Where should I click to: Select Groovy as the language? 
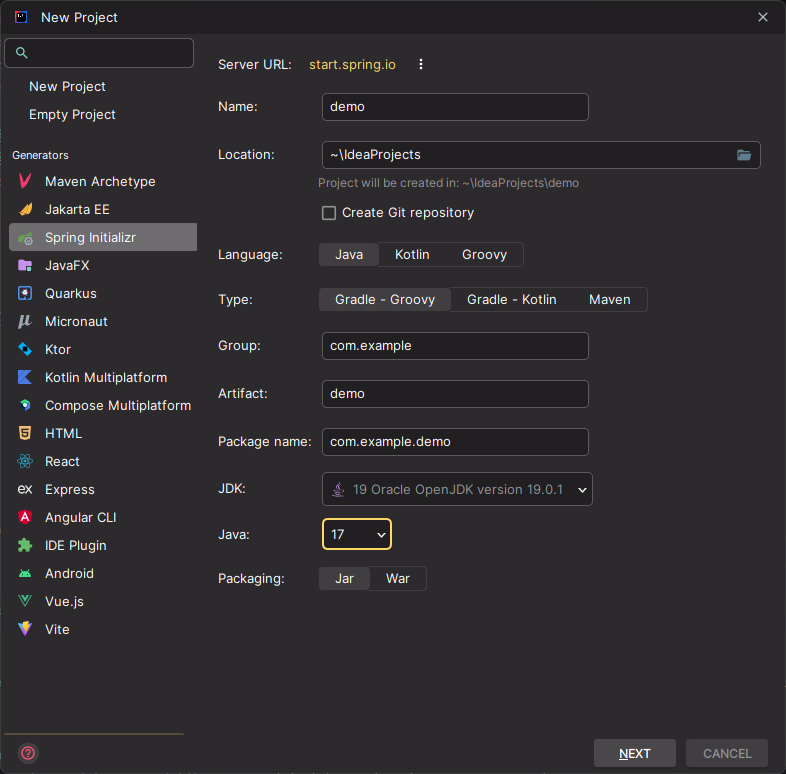point(484,255)
